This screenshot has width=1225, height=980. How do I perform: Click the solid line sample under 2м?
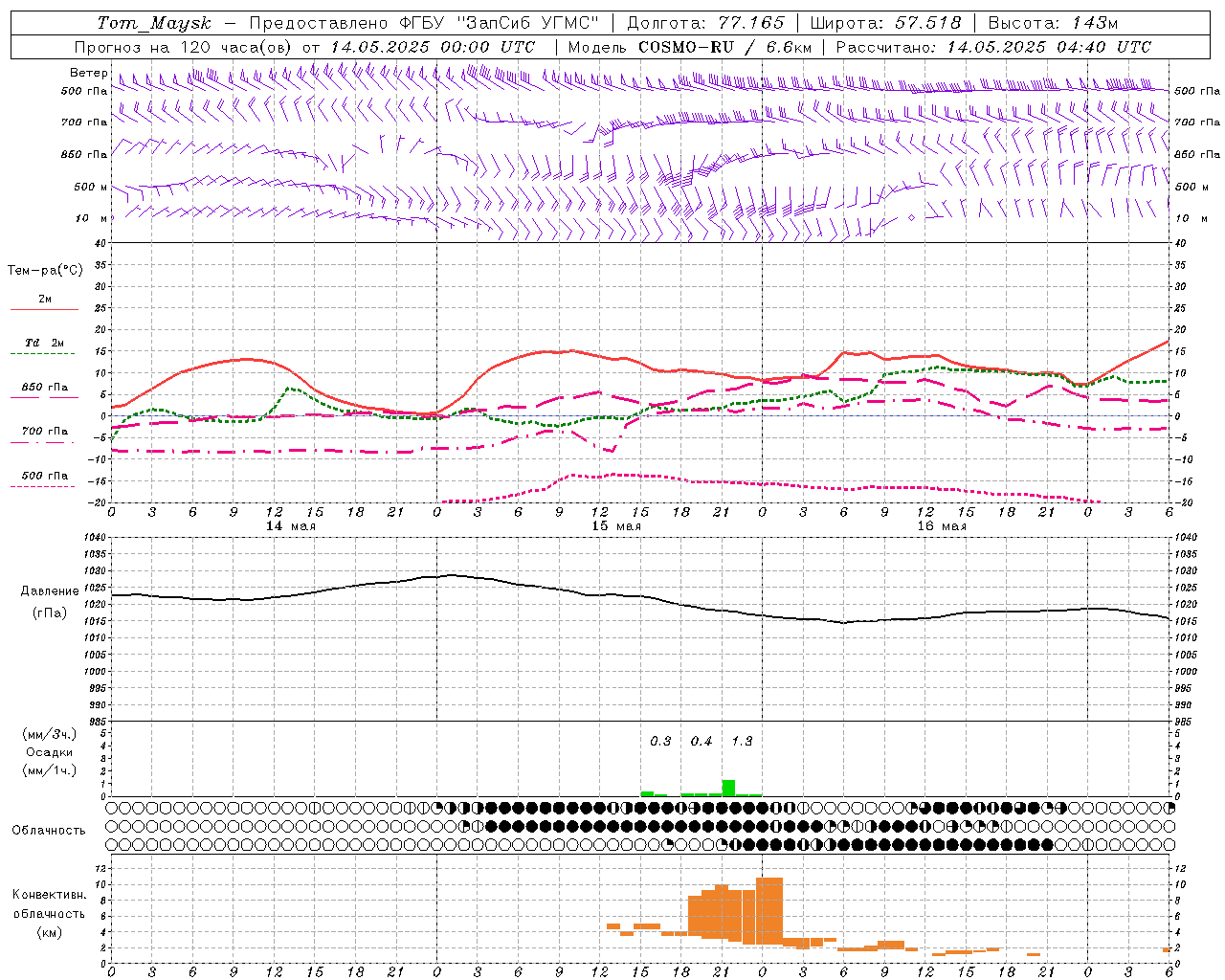coord(44,309)
